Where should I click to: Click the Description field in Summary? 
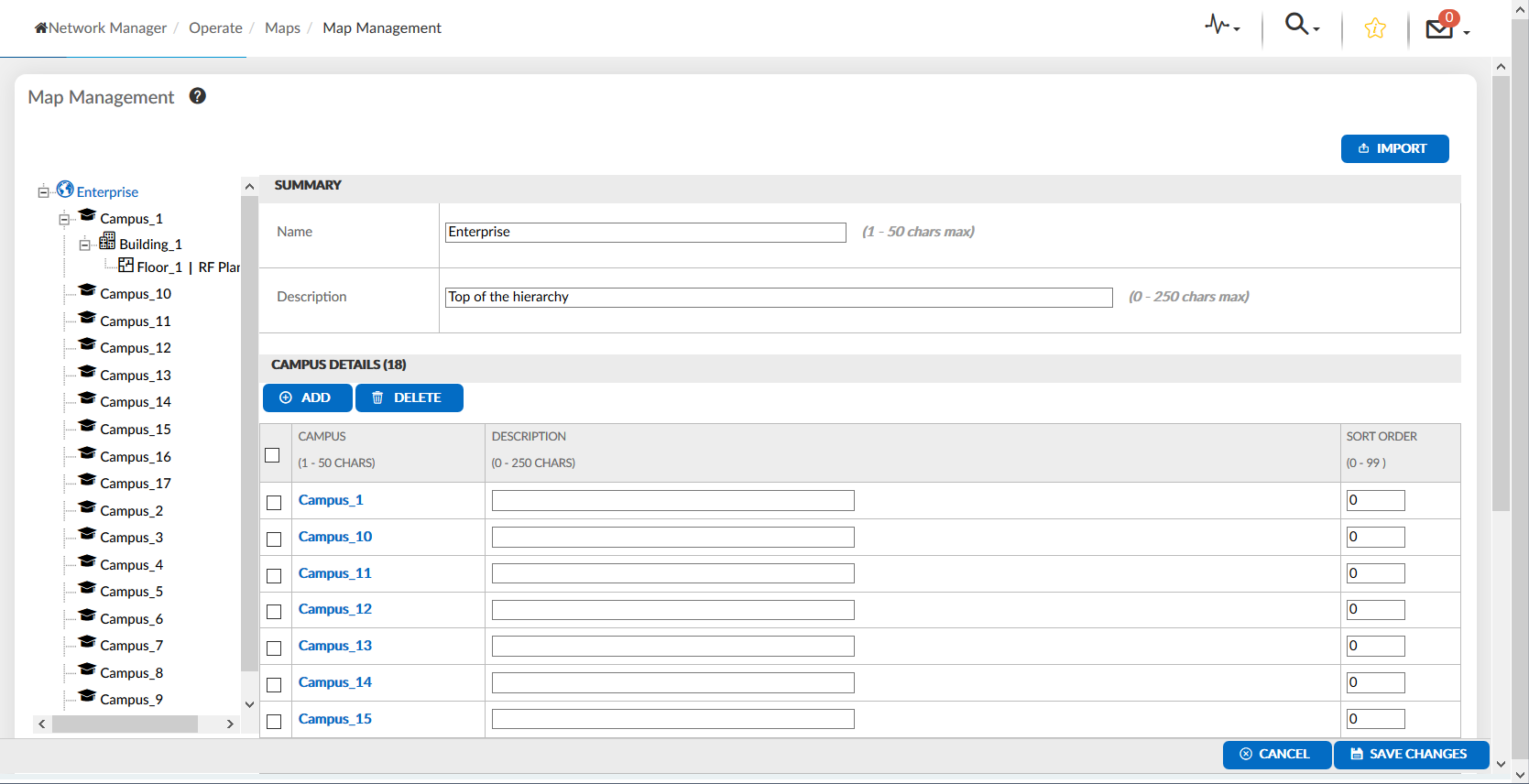point(778,297)
